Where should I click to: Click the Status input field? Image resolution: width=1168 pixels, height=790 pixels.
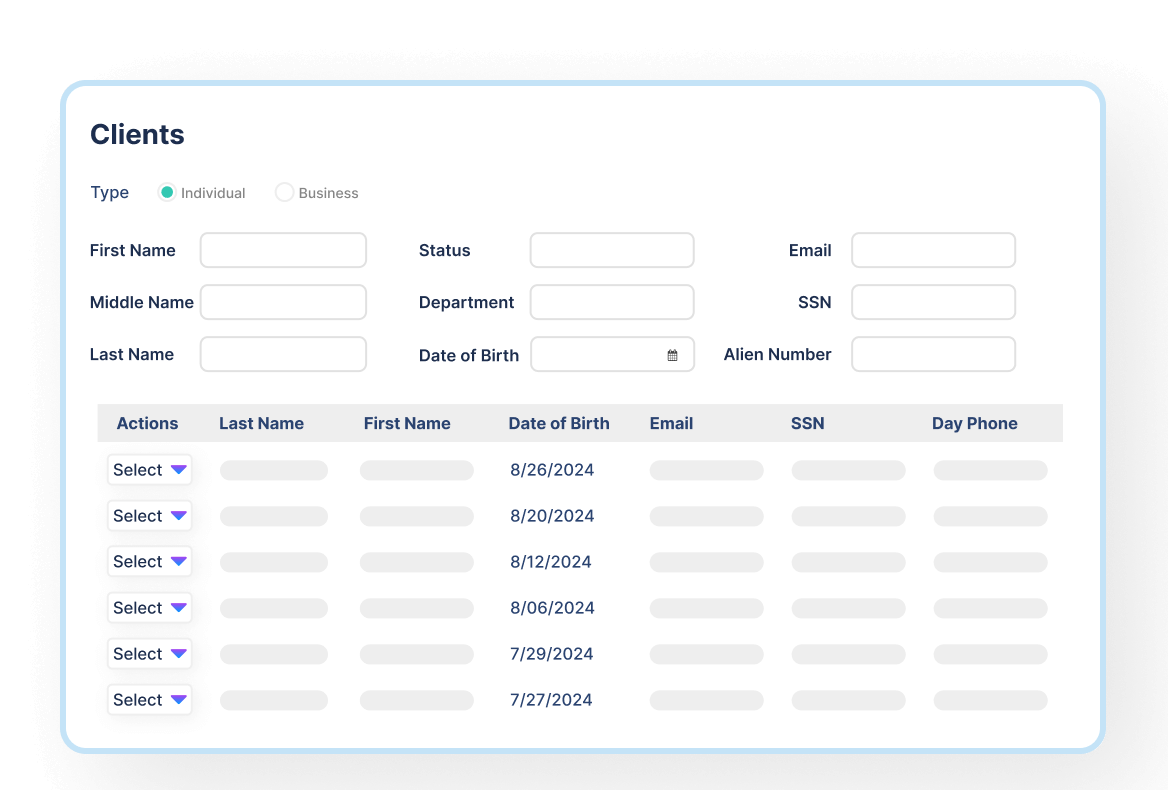612,250
